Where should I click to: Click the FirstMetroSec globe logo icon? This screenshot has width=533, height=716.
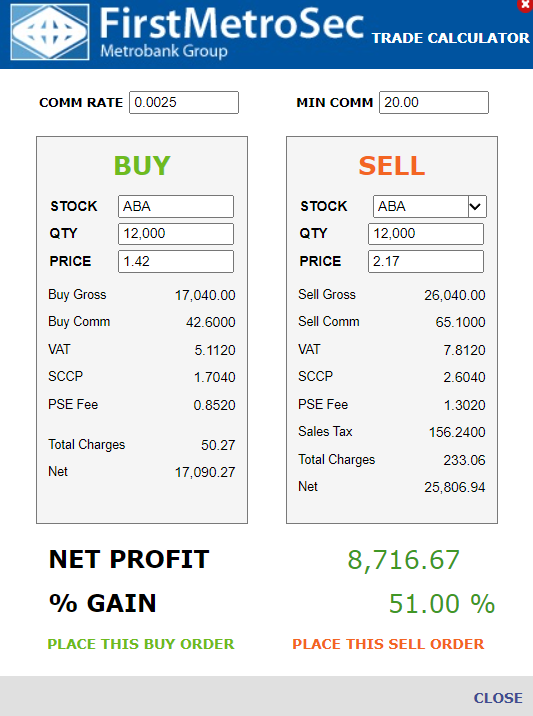point(50,32)
